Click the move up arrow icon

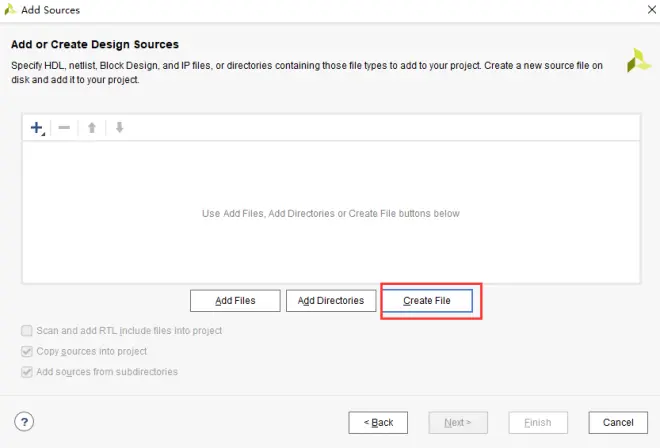[x=92, y=128]
